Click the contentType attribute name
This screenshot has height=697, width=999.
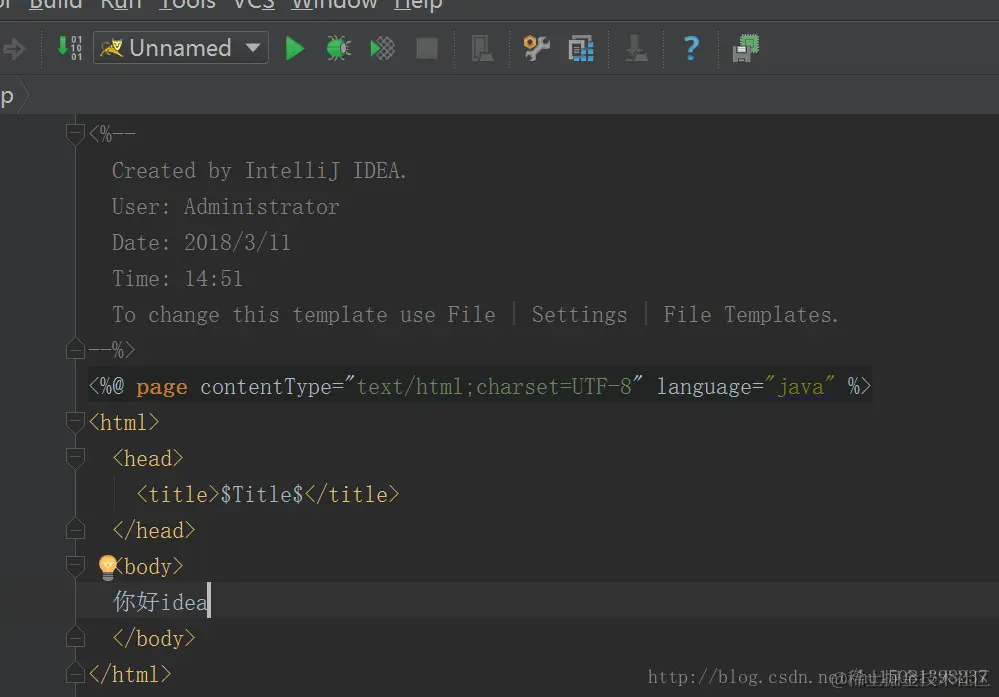pyautogui.click(x=266, y=387)
